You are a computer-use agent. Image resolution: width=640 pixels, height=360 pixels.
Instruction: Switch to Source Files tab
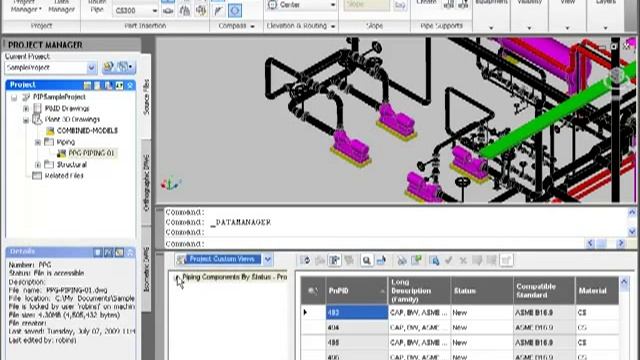click(147, 97)
